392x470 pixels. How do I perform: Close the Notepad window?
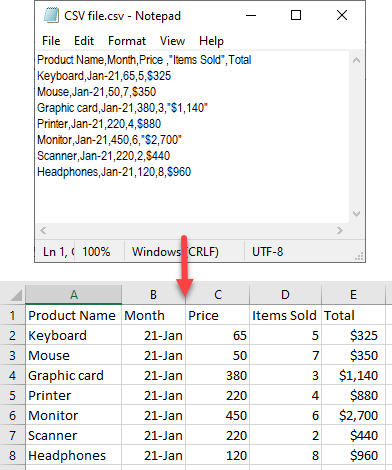[342, 15]
